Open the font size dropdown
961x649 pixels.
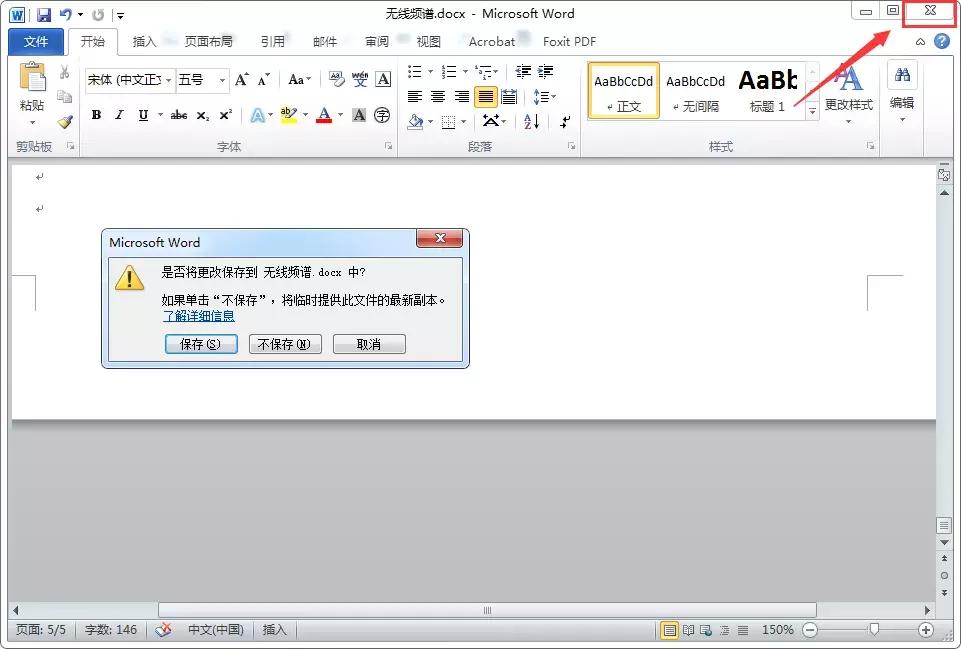click(222, 79)
